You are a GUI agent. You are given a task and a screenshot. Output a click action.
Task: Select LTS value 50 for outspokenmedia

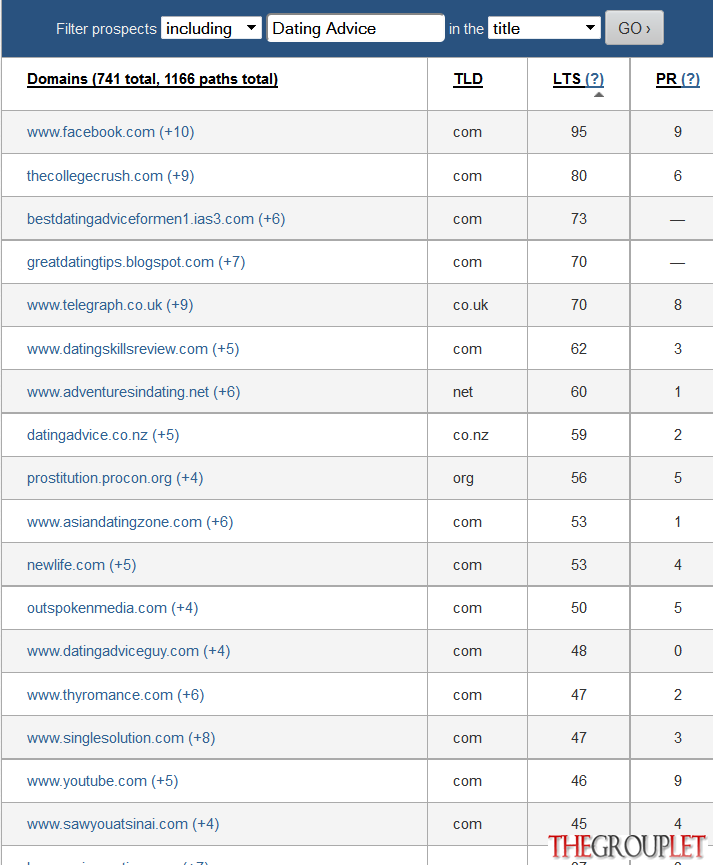578,608
